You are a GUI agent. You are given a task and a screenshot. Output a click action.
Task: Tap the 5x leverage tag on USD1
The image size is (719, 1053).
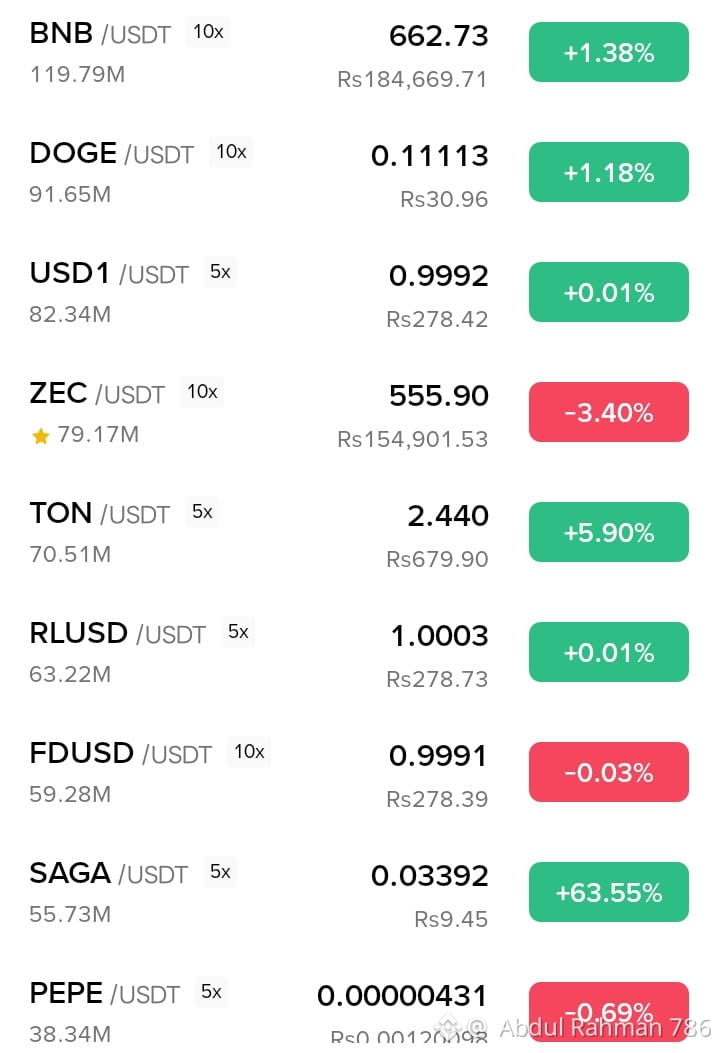pyautogui.click(x=220, y=272)
